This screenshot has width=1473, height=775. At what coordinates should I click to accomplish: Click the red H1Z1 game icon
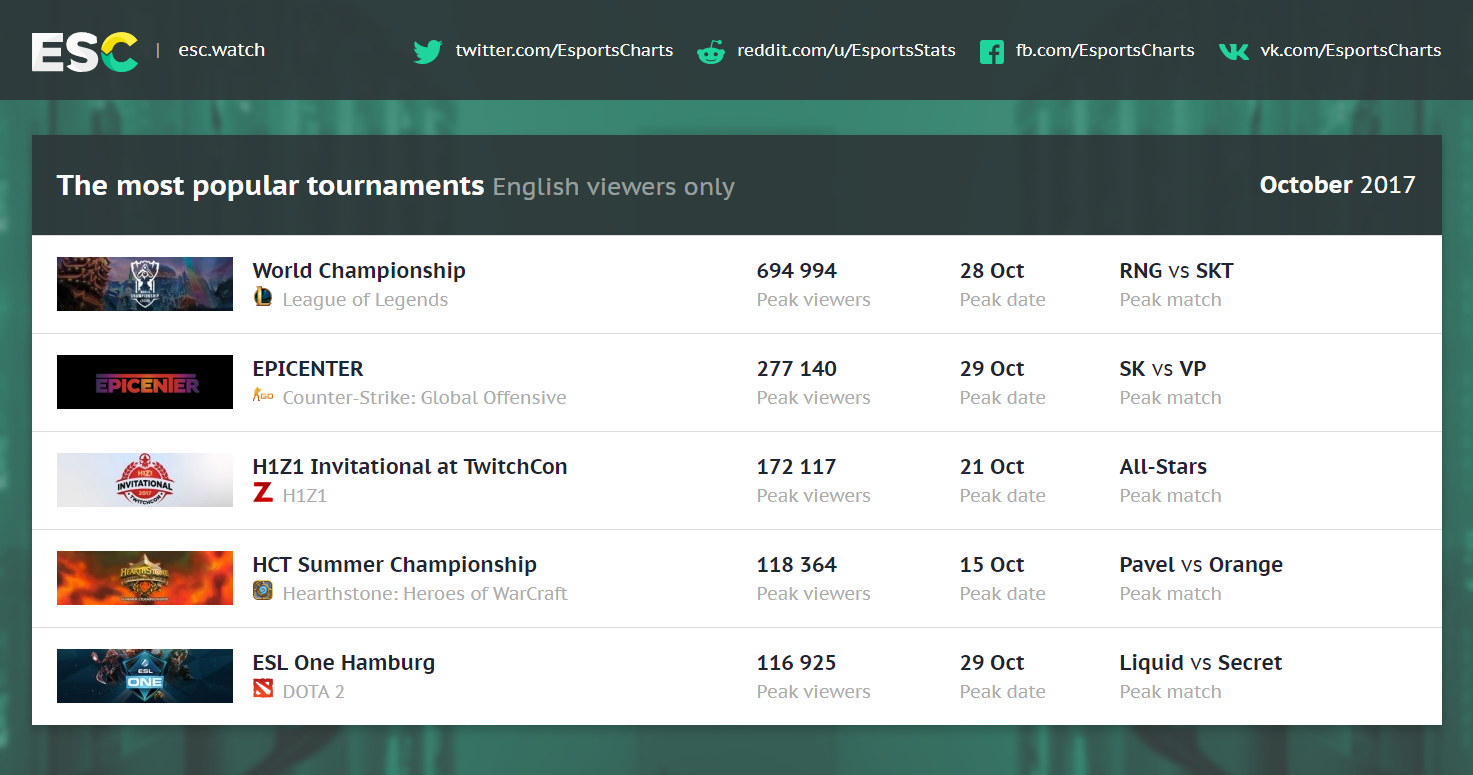(x=263, y=492)
